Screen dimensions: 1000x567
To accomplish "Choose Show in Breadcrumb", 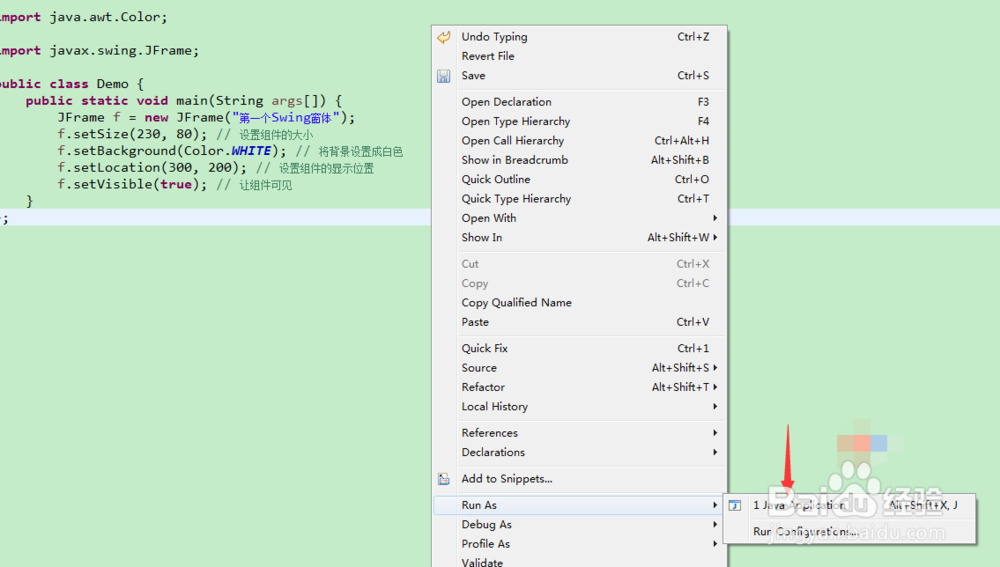I will [x=580, y=160].
